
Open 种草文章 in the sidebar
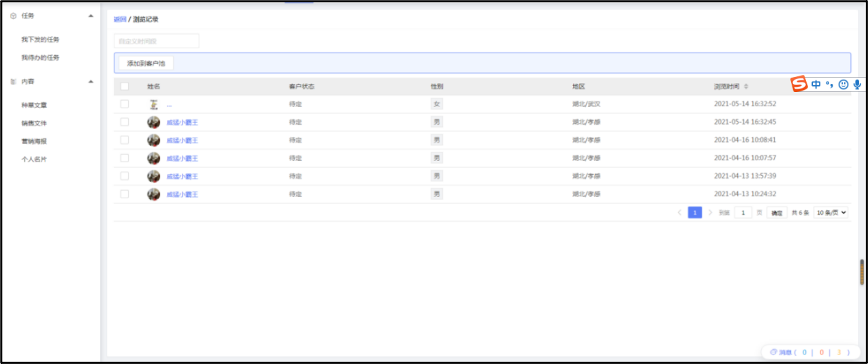click(34, 105)
